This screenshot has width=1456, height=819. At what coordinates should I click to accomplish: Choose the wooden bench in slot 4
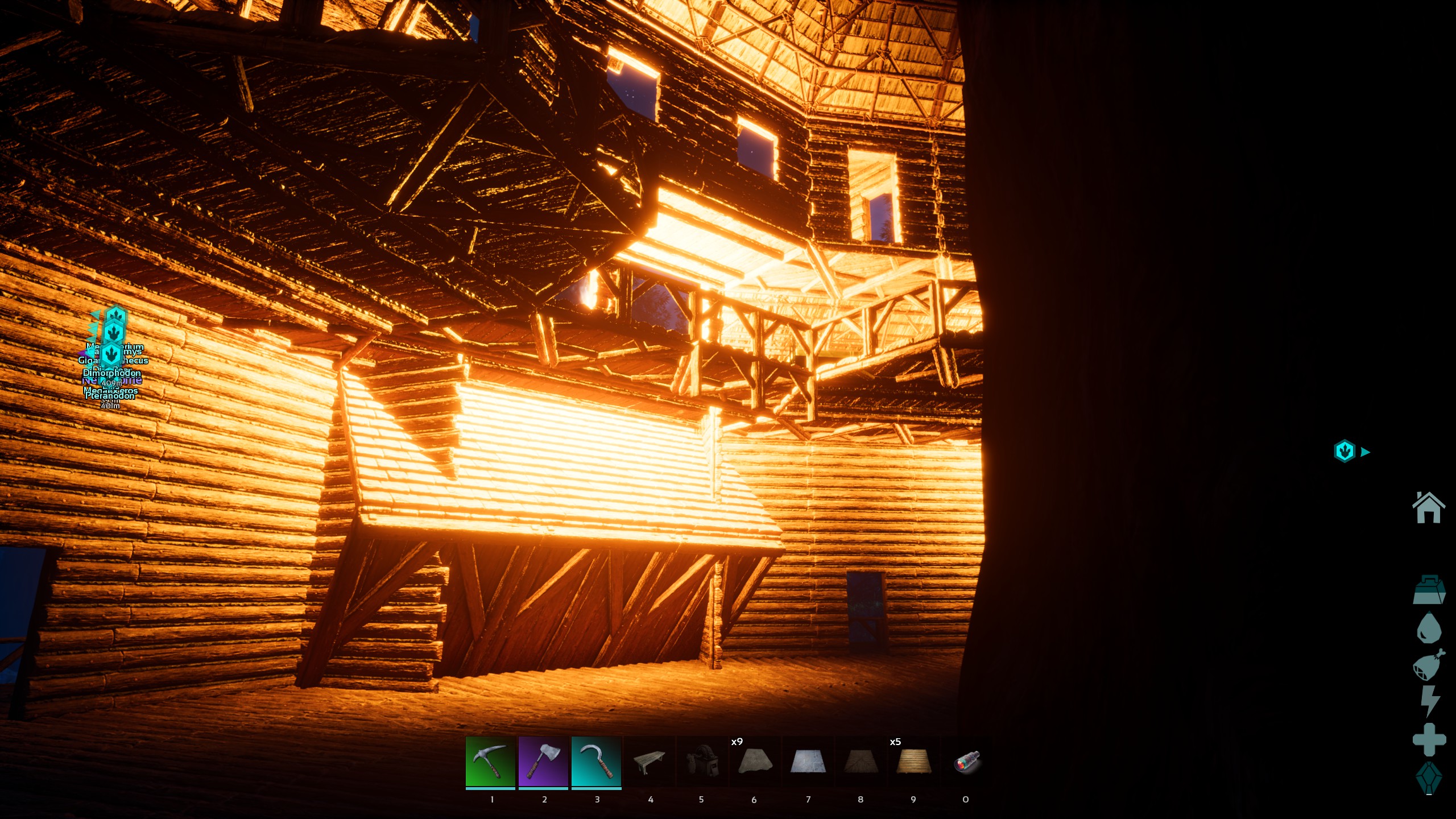[x=649, y=762]
